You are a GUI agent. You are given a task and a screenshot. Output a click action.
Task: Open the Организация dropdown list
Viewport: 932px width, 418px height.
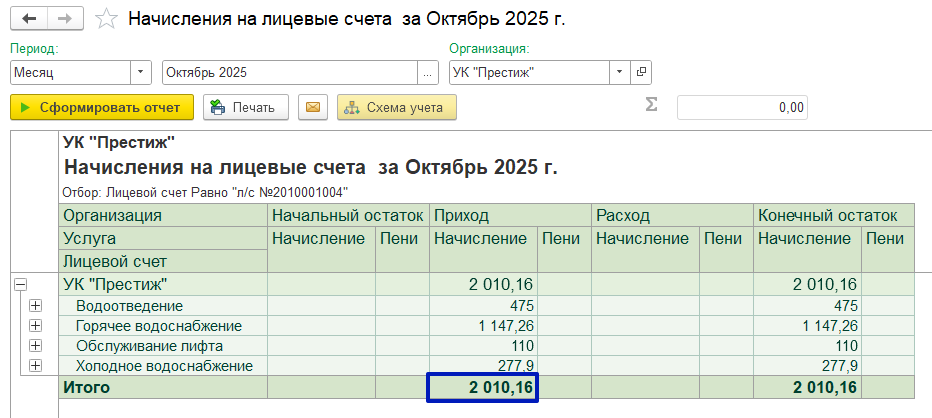619,73
